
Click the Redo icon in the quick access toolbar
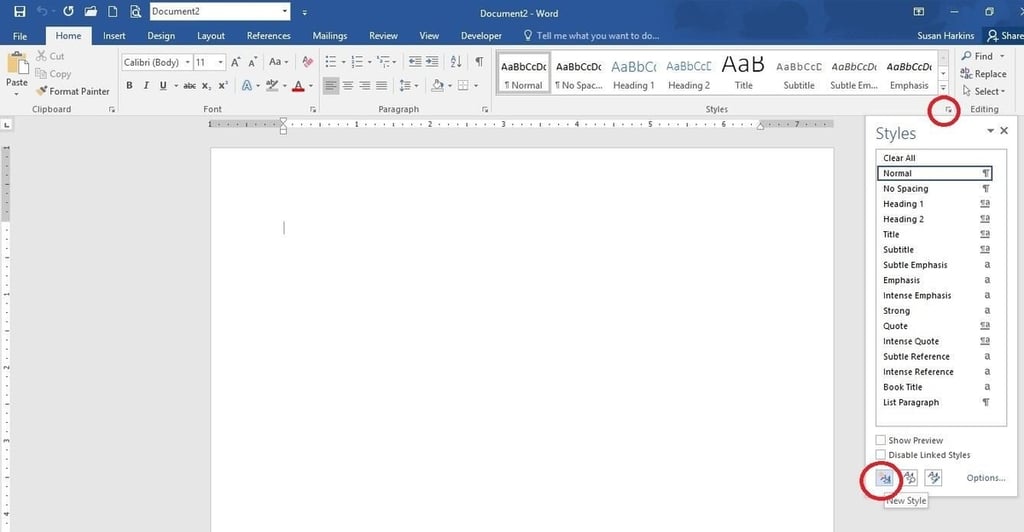click(68, 12)
